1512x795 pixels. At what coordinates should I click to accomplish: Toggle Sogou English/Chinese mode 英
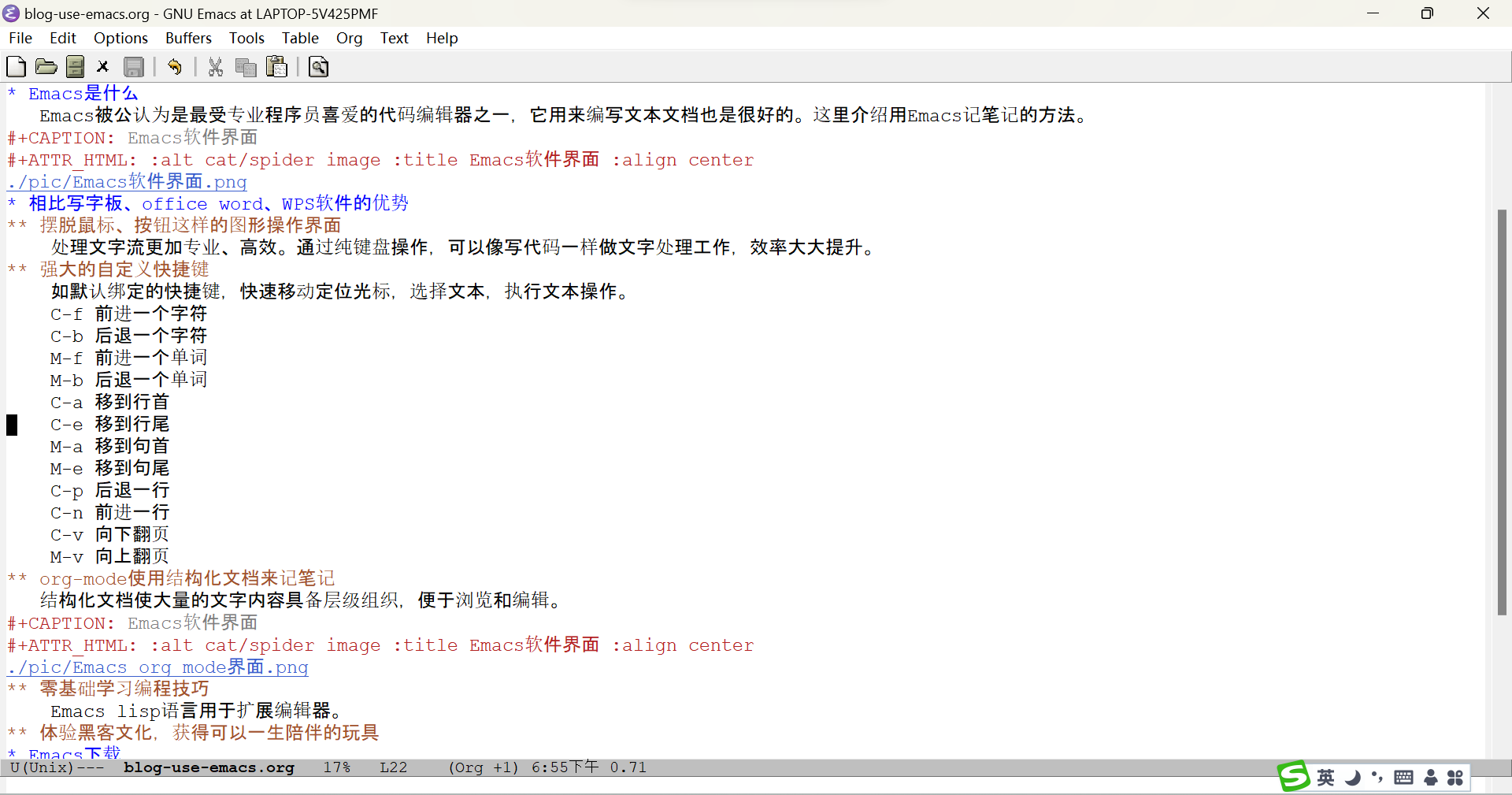click(1326, 778)
